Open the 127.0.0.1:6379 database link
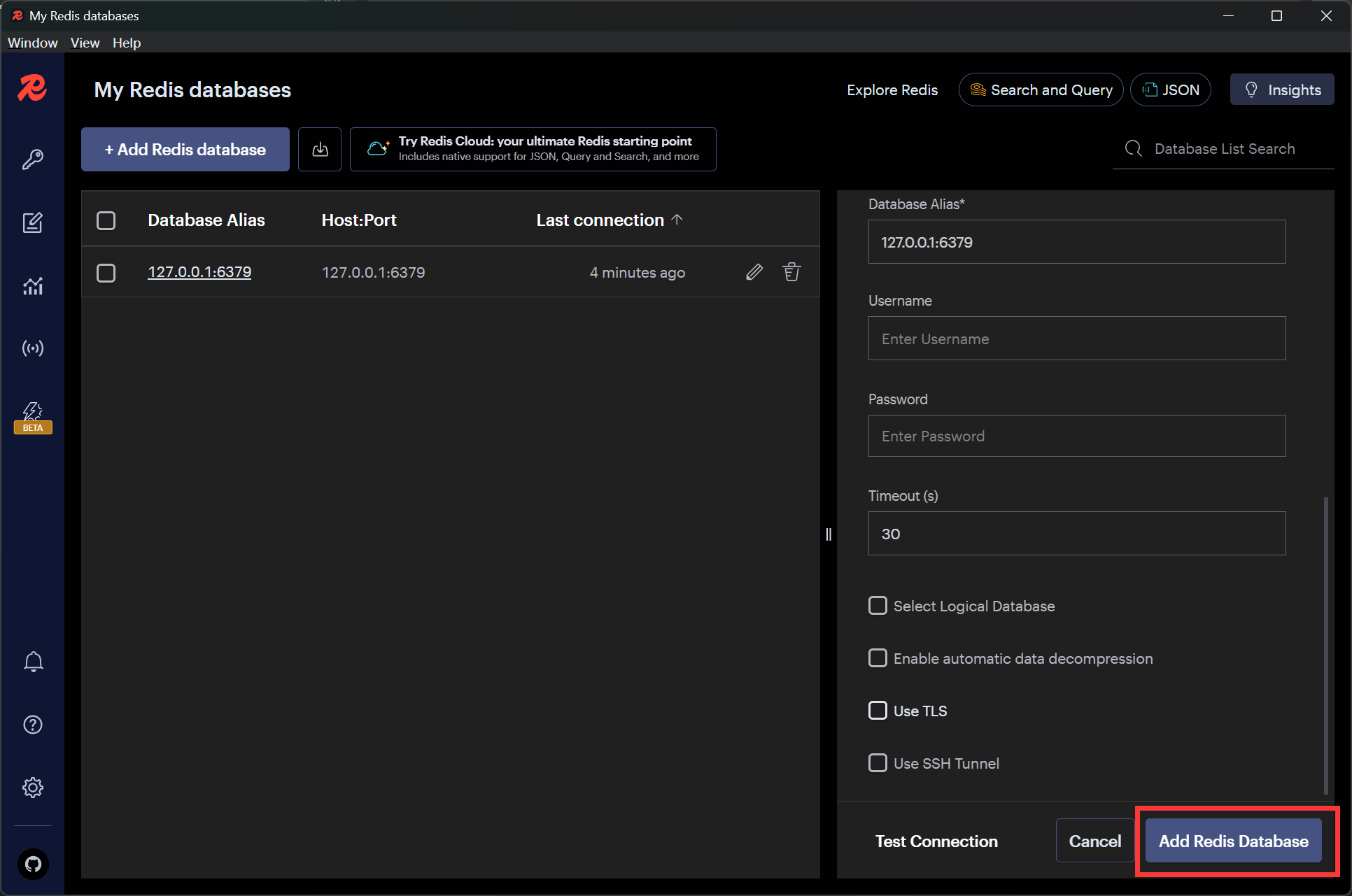 pos(199,272)
